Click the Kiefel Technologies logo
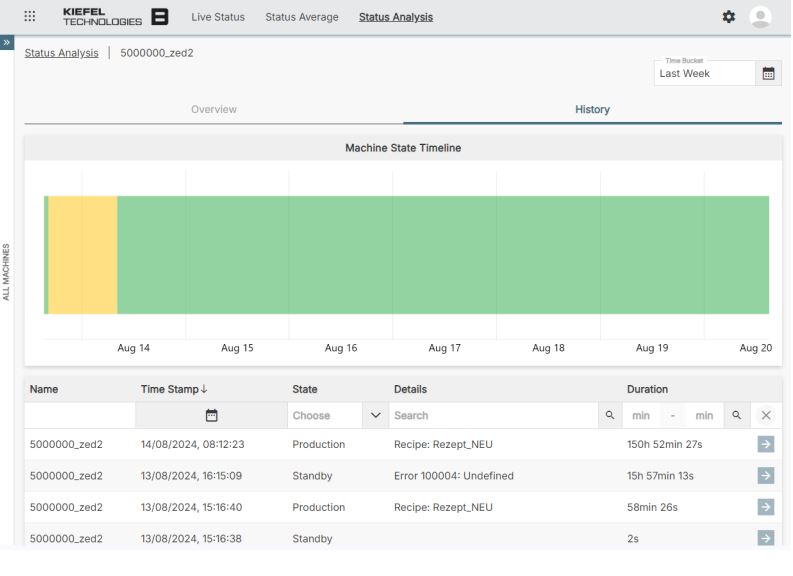Screen dimensions: 793x576 [115, 17]
